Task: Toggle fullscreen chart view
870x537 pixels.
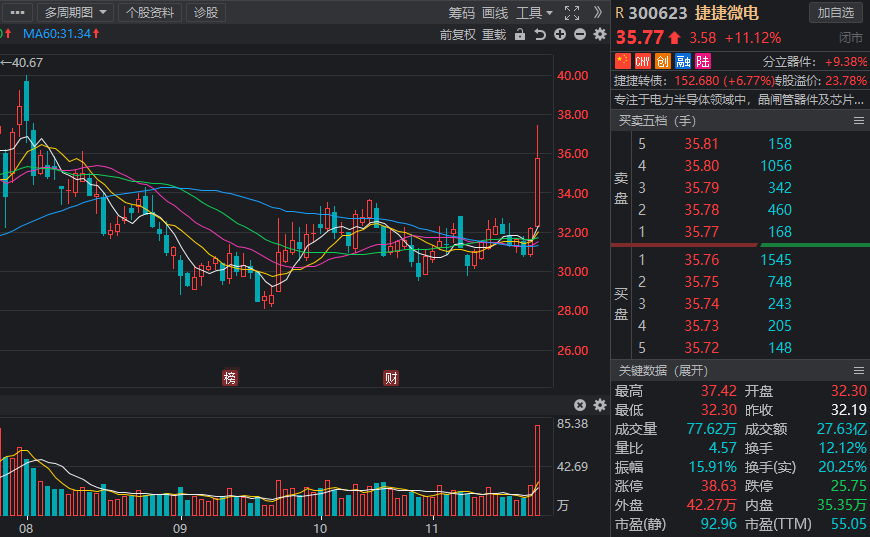Action: (x=572, y=13)
